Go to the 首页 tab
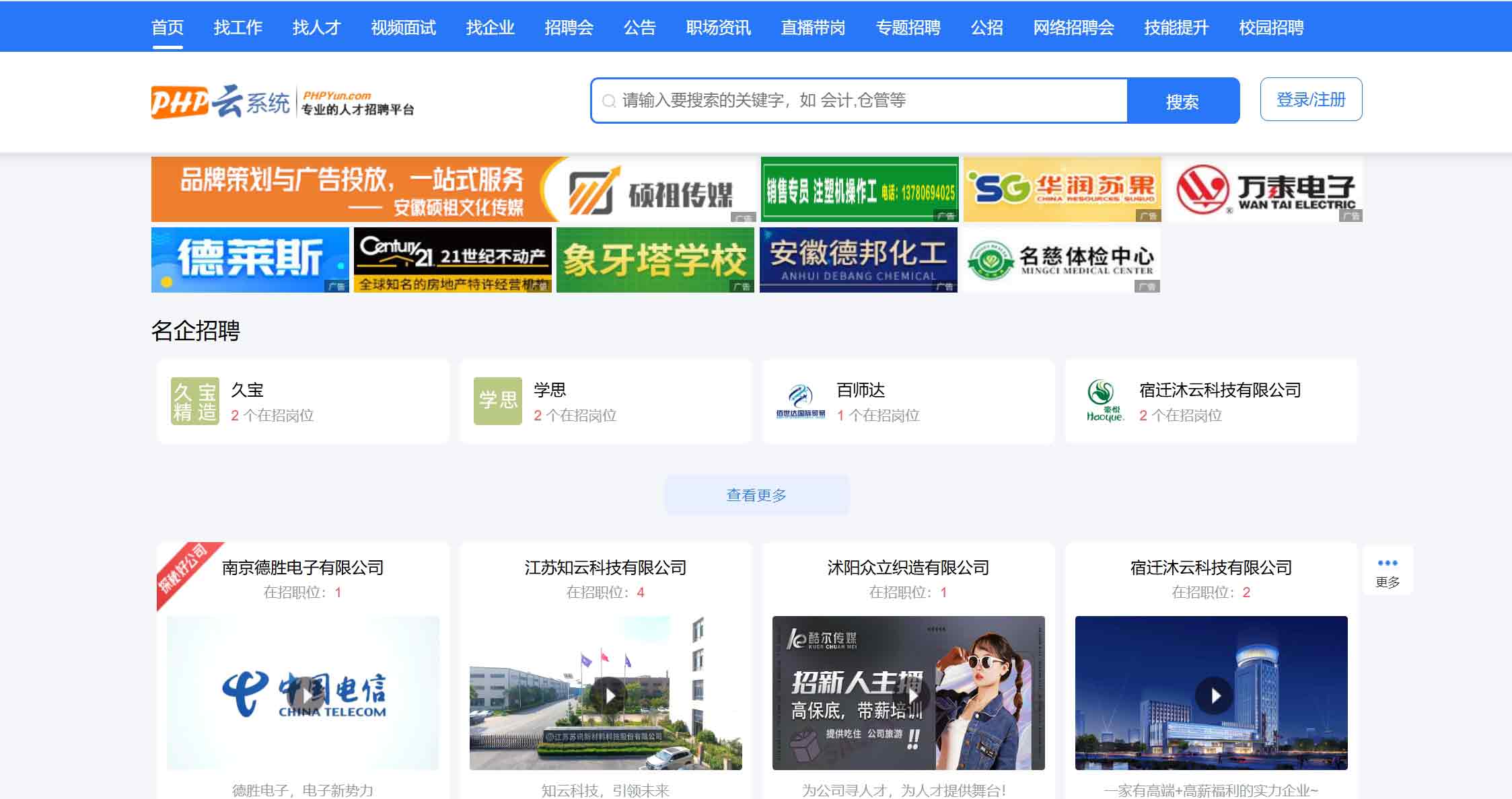 tap(168, 28)
